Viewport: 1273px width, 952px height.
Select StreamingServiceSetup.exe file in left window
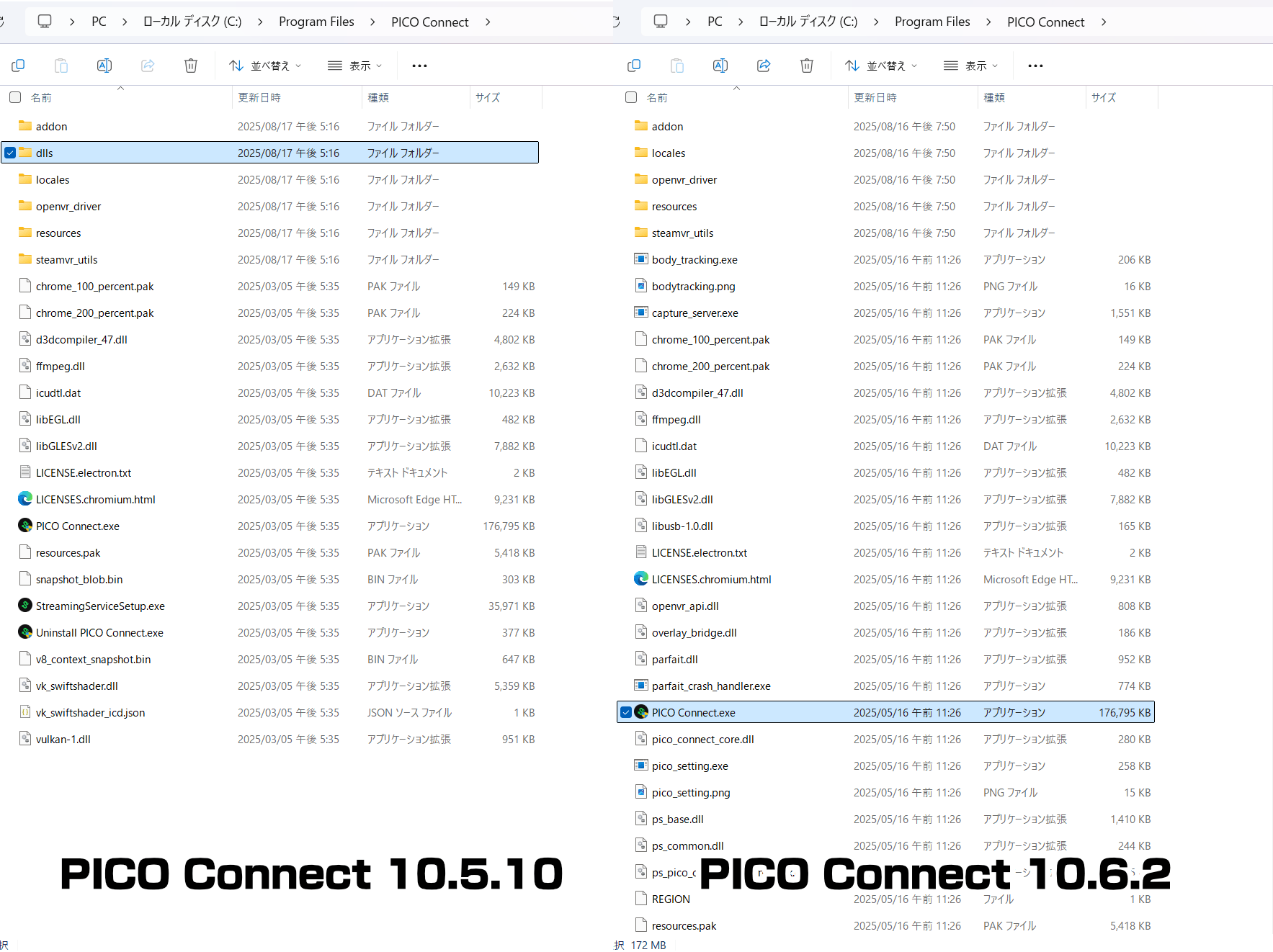click(100, 606)
